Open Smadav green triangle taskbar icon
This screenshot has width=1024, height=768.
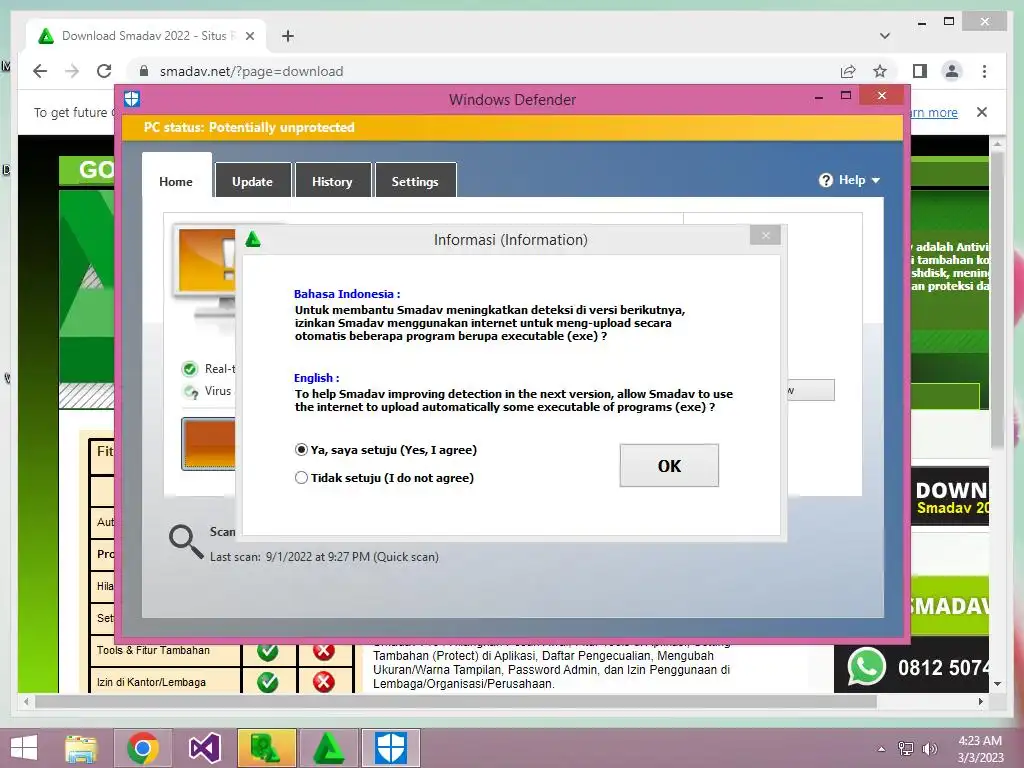[x=328, y=748]
